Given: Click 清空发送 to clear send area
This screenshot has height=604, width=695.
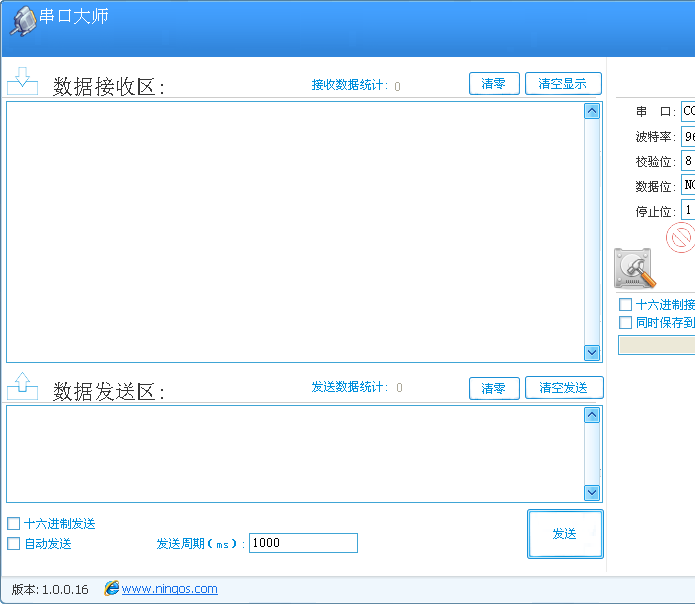Looking at the screenshot, I should coord(564,388).
